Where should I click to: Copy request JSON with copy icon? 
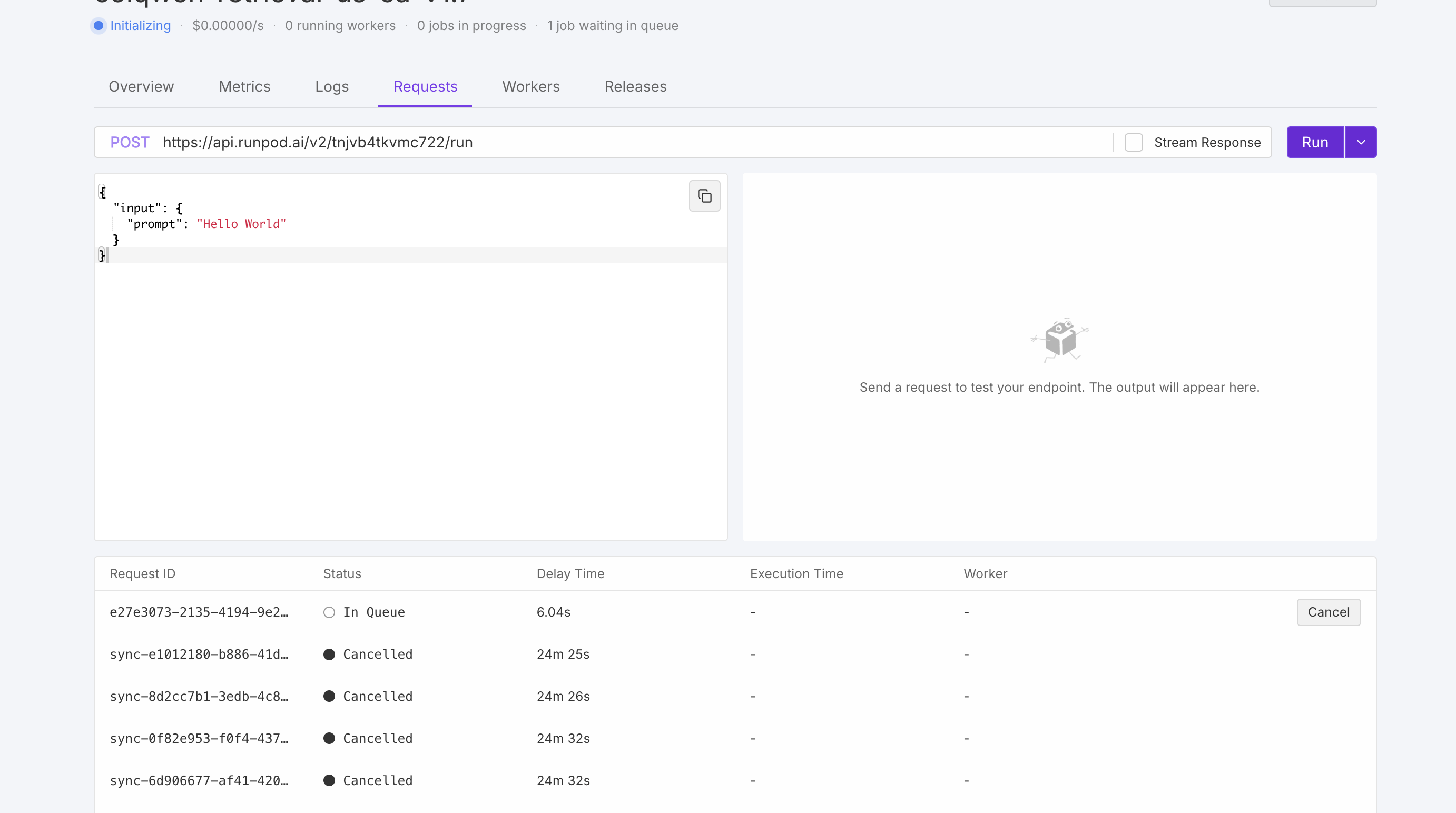point(704,196)
